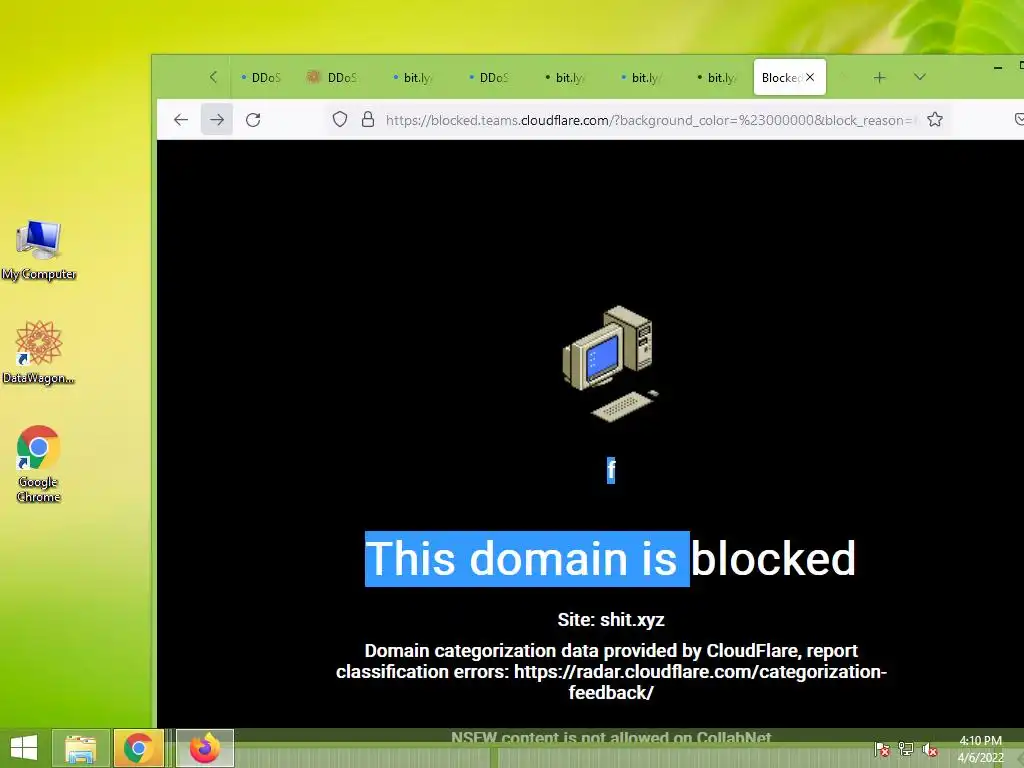Screen dimensions: 1024x768
Task: Open the DataWagon desktop shortcut
Action: click(x=39, y=353)
